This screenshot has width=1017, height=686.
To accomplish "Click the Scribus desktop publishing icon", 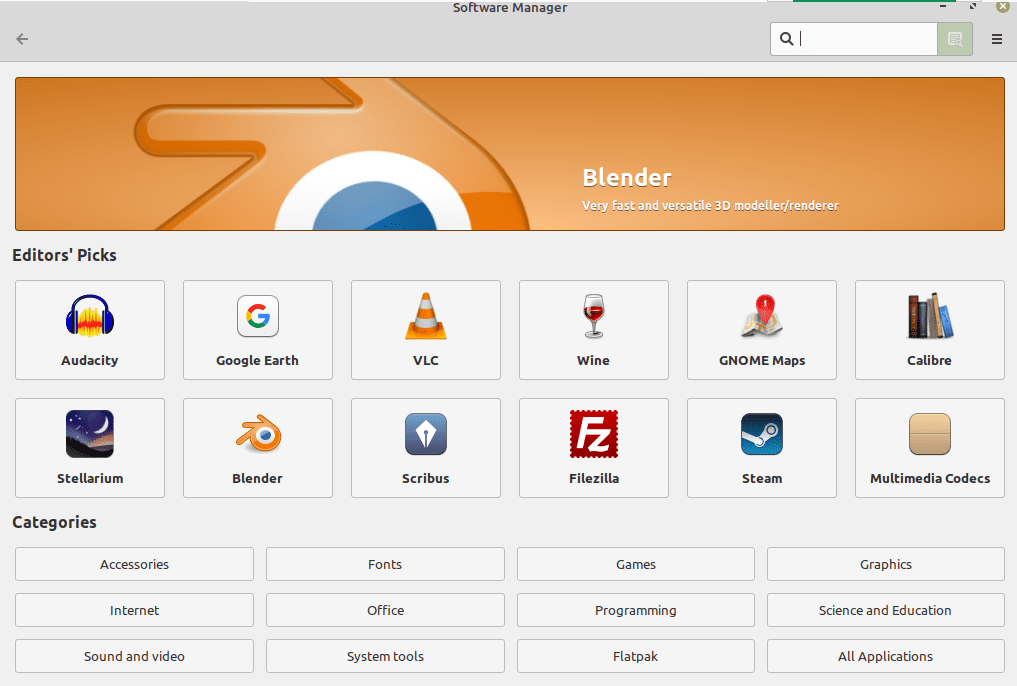I will click(x=425, y=448).
